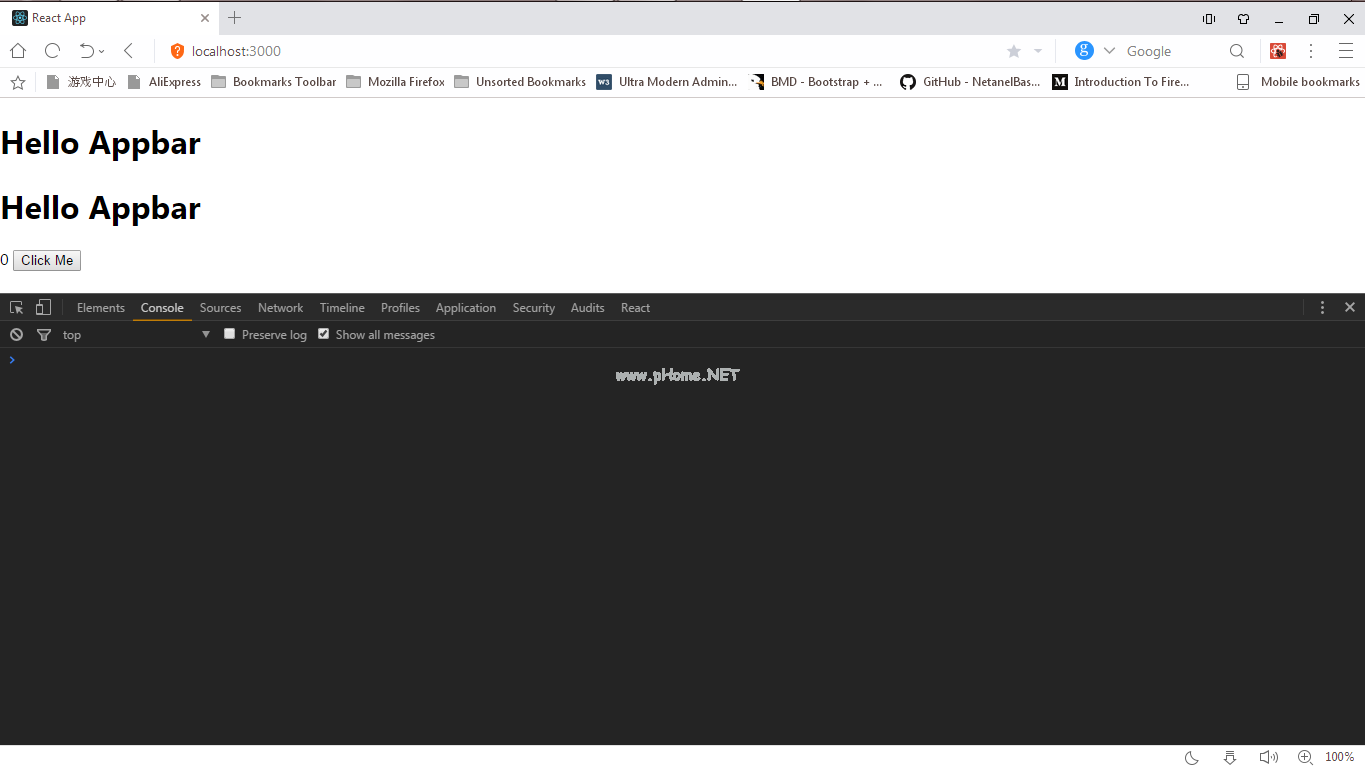Clear console with the clear icon

pos(16,335)
